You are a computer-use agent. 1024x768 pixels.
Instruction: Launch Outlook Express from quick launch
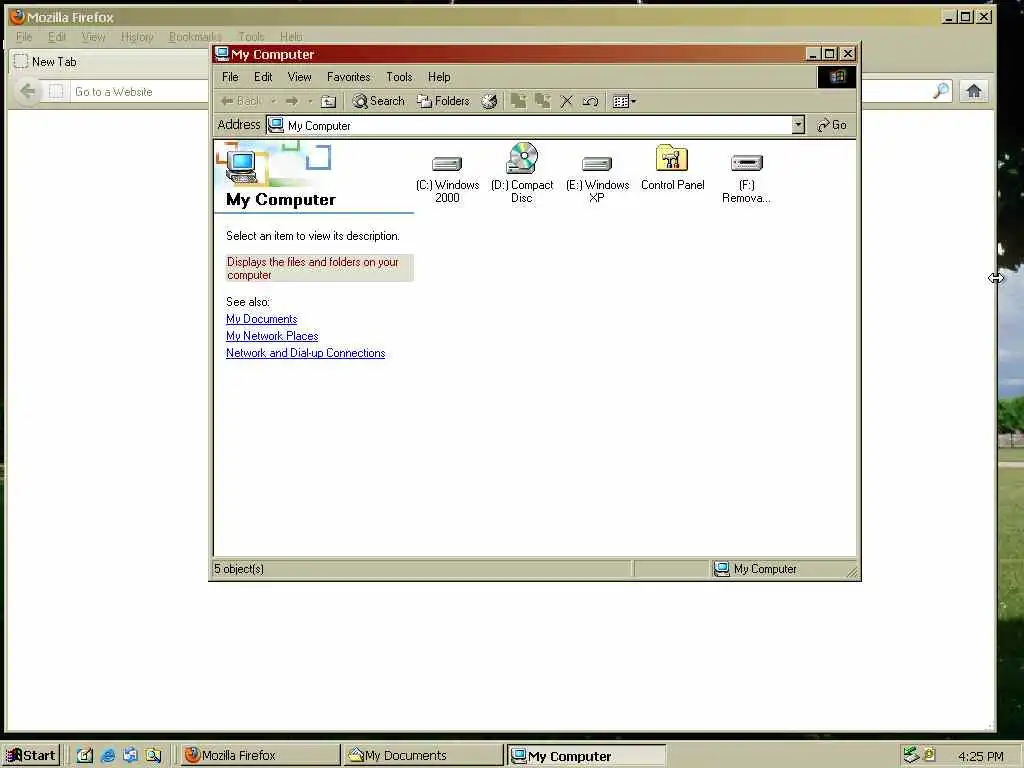[130, 756]
